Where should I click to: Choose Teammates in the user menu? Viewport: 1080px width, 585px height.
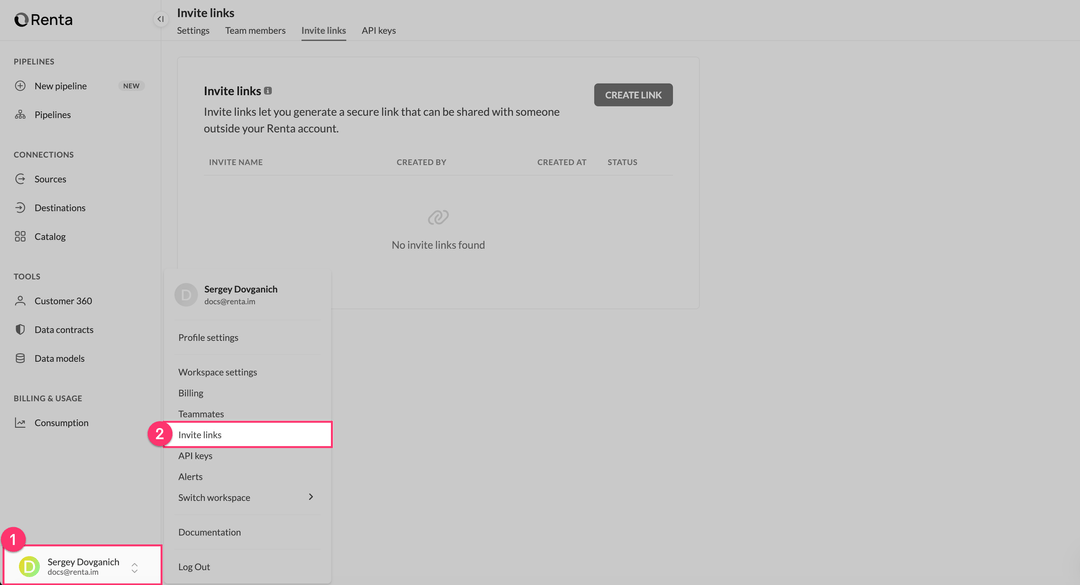[x=201, y=414]
